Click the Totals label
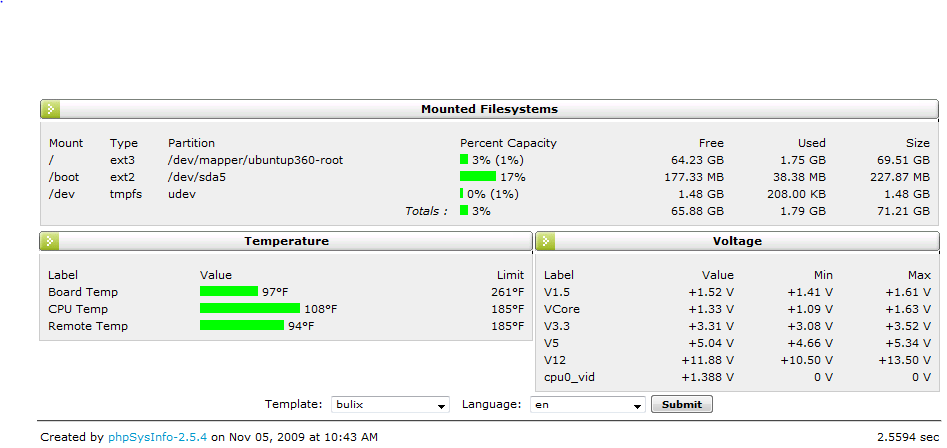This screenshot has width=947, height=448. (x=427, y=211)
